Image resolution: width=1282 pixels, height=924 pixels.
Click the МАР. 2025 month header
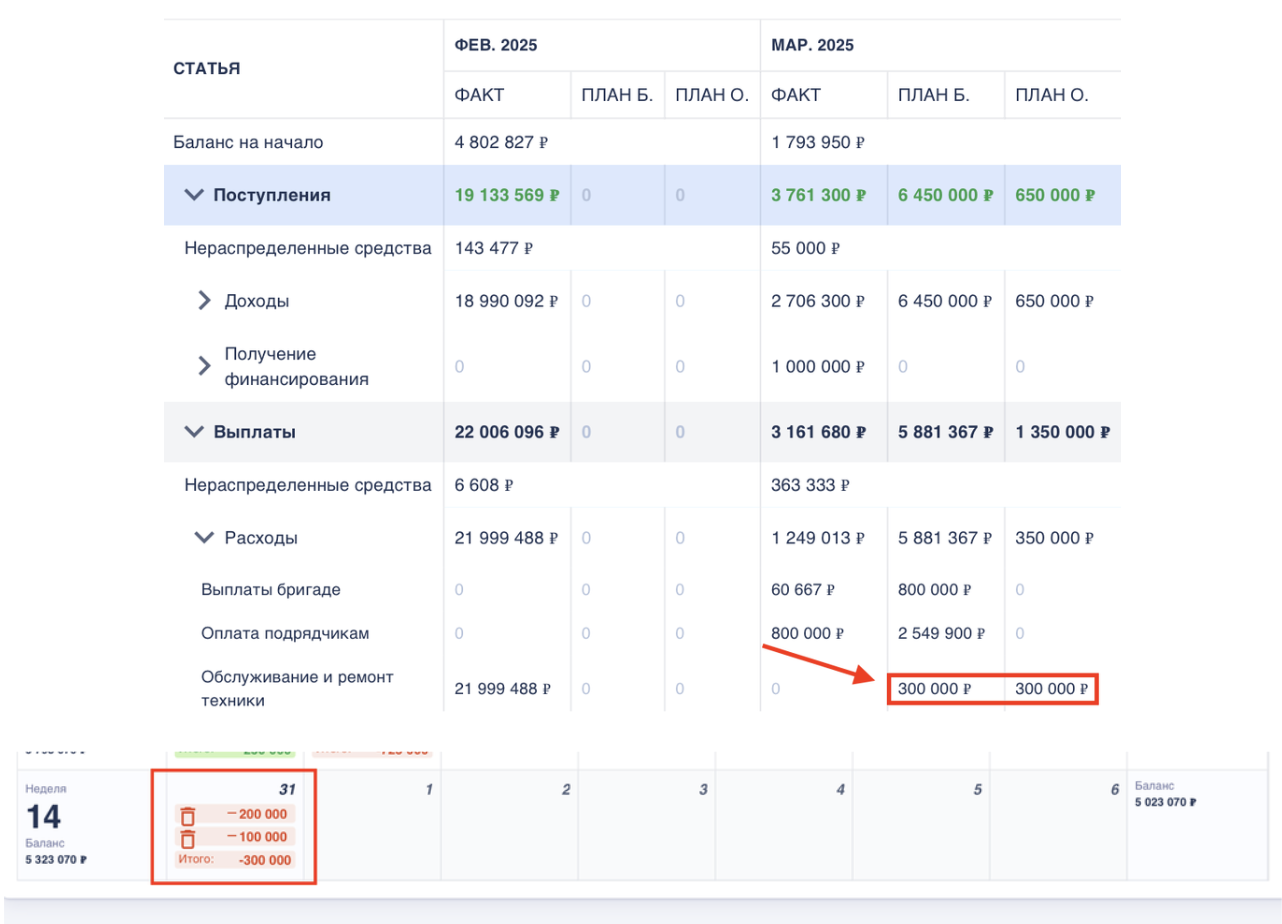click(812, 46)
